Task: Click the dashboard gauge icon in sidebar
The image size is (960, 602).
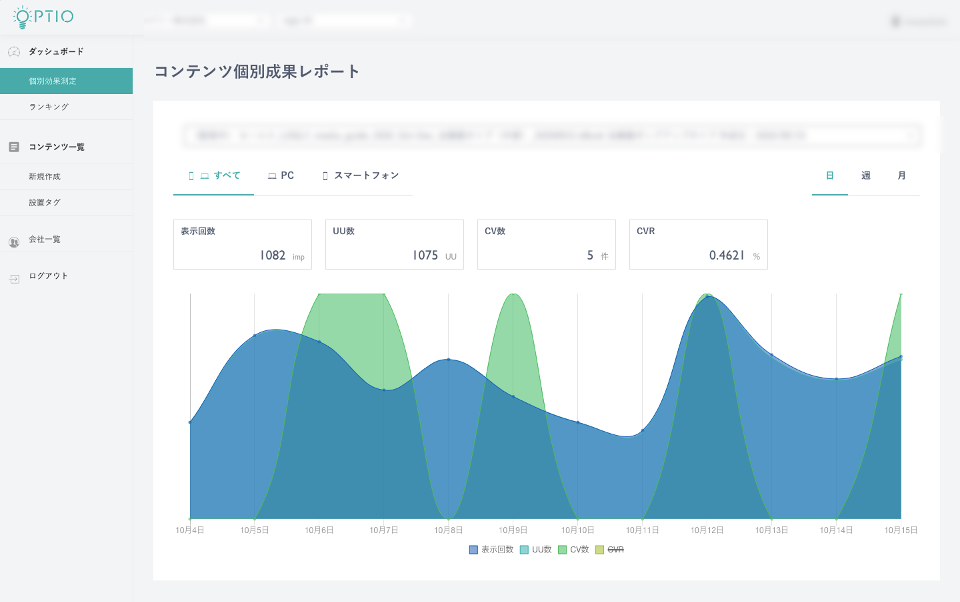Action: tap(14, 51)
